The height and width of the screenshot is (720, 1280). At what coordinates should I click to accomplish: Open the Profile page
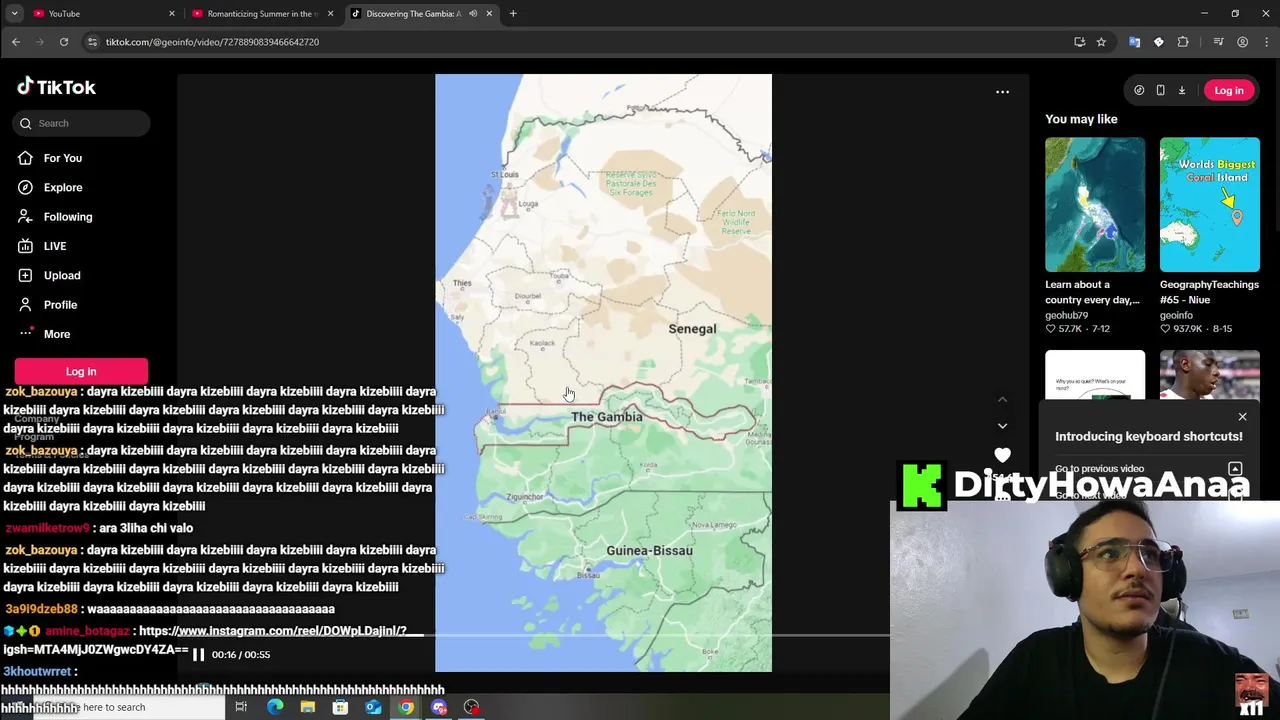pos(60,305)
